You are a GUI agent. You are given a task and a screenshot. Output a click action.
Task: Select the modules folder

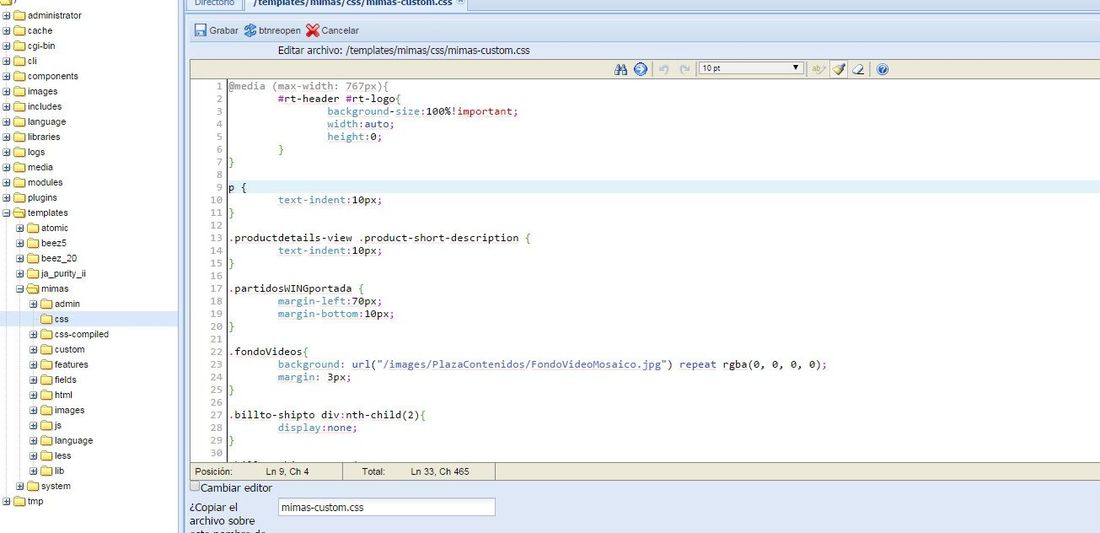point(45,182)
